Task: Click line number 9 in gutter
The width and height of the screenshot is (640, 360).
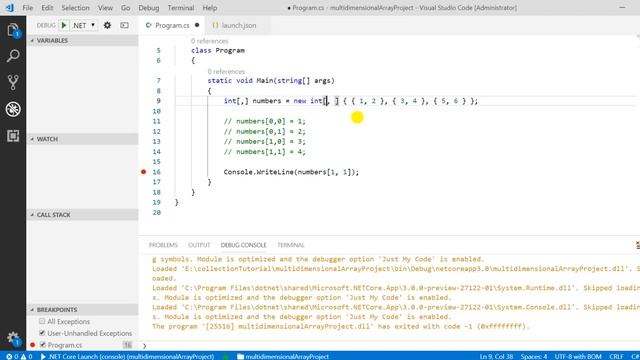Action: pyautogui.click(x=158, y=101)
